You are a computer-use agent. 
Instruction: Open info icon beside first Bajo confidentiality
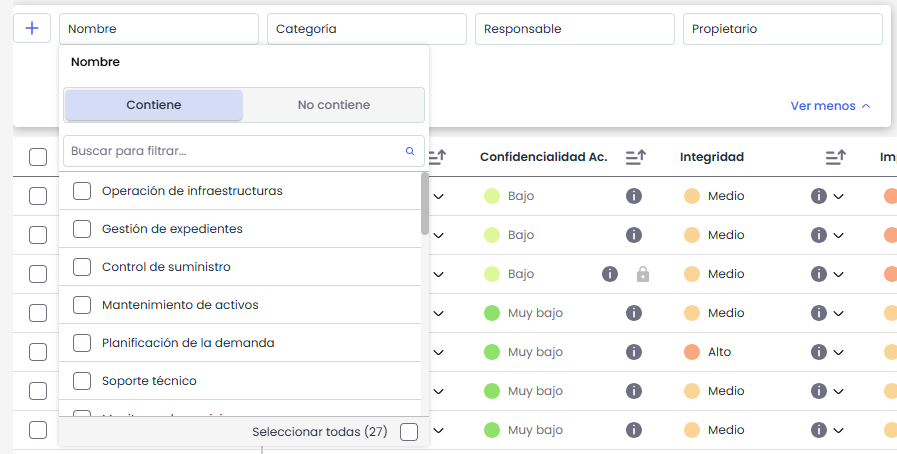pyautogui.click(x=633, y=196)
